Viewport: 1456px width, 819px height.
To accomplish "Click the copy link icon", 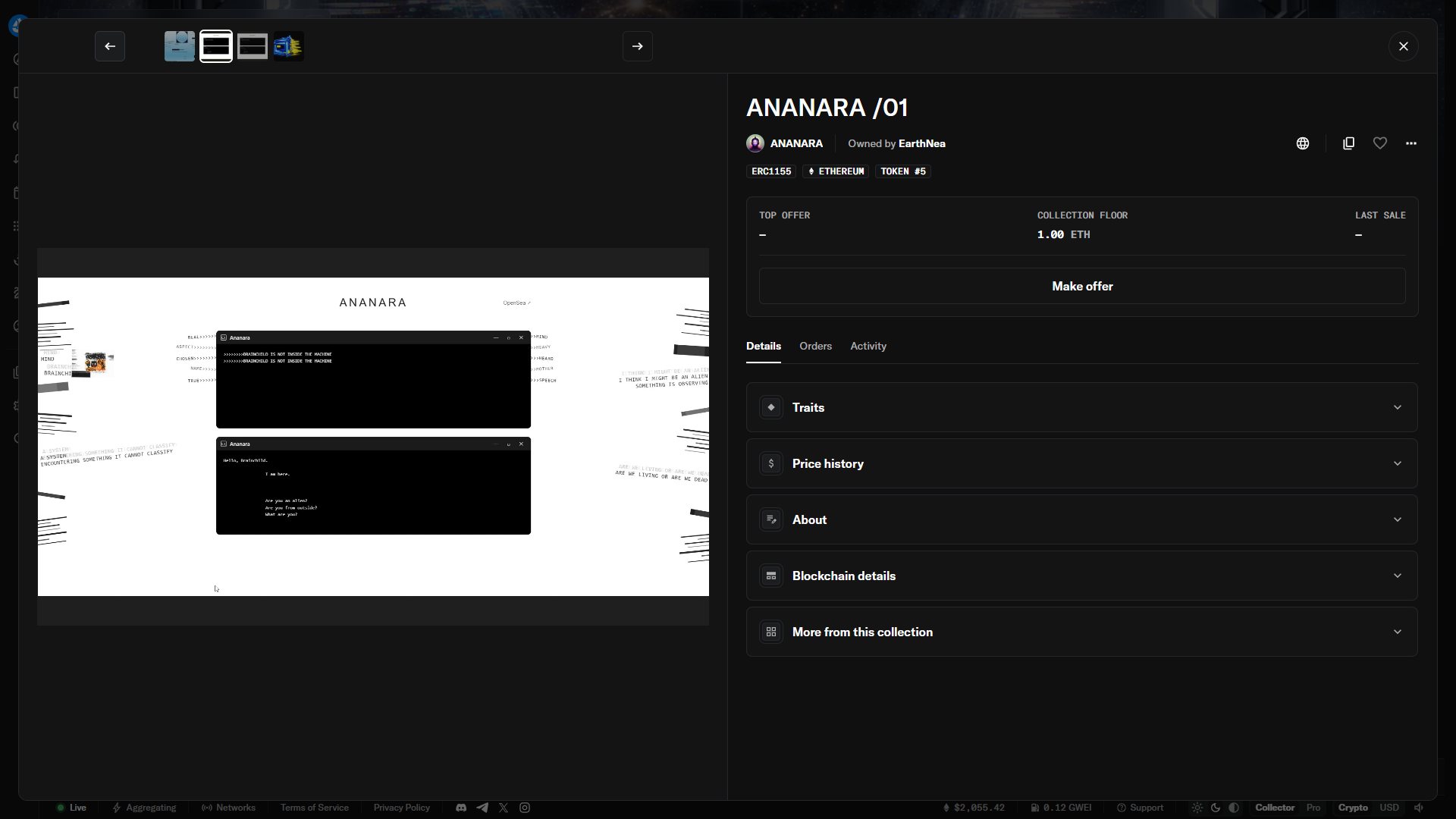I will (1348, 143).
